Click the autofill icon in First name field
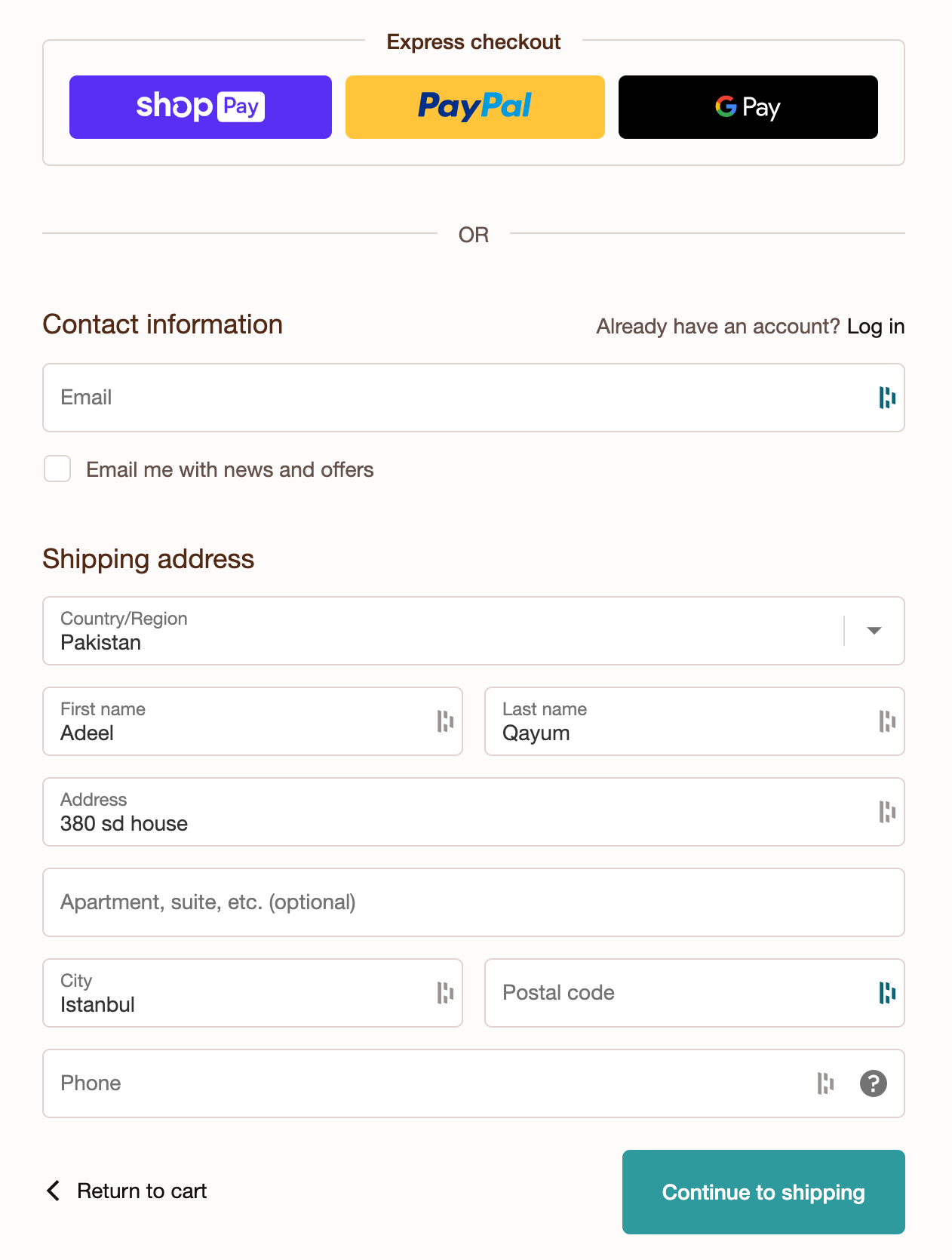 click(445, 721)
